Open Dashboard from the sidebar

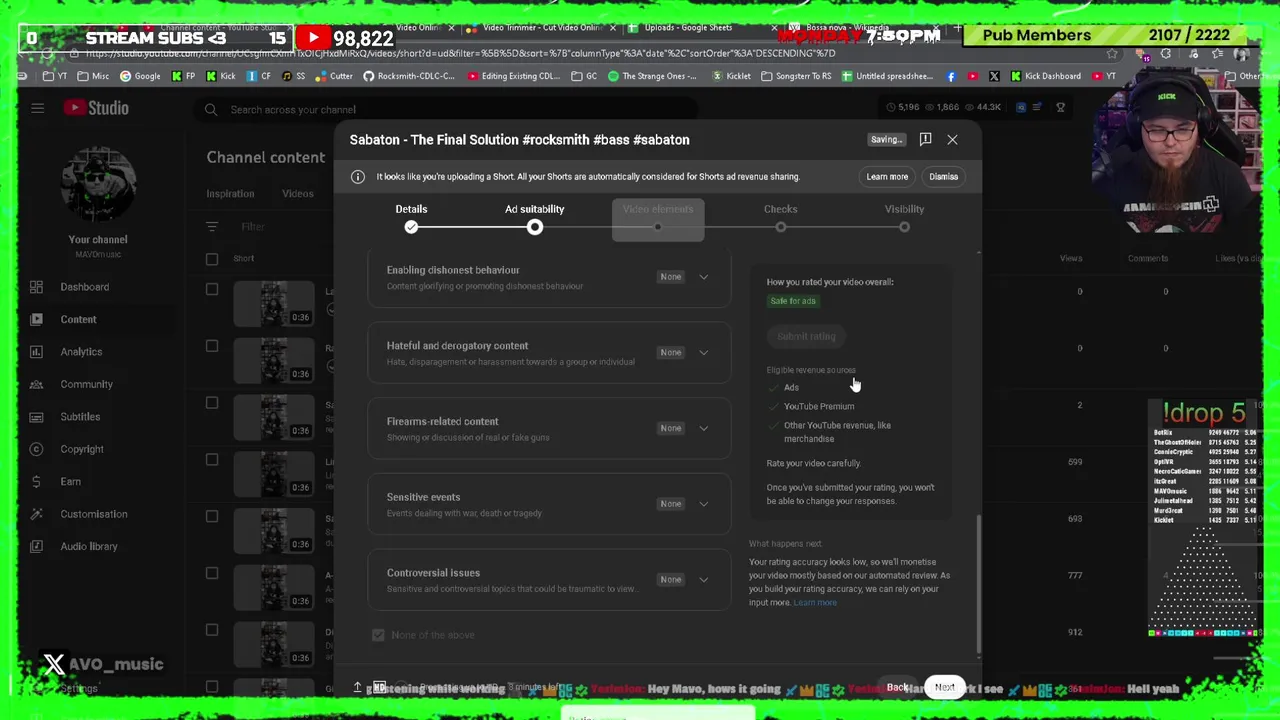point(84,287)
